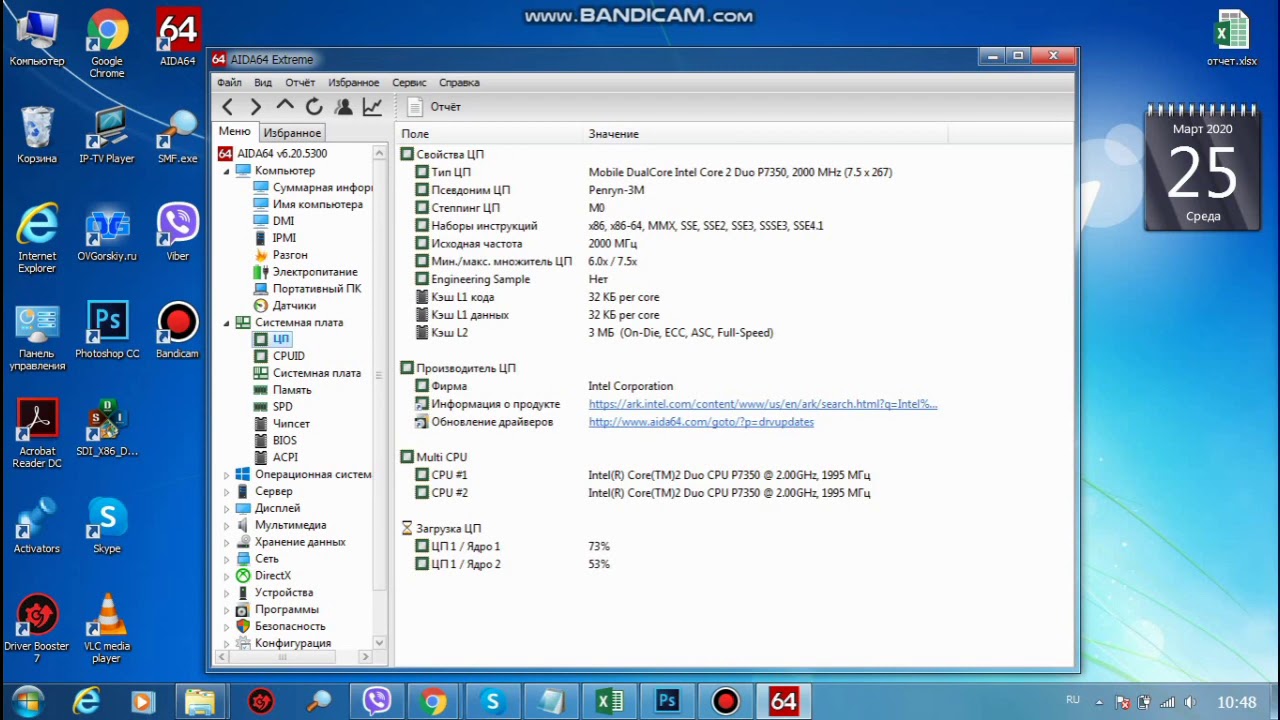Image resolution: width=1280 pixels, height=720 pixels.
Task: Expand the Мультимедиа tree node
Action: coord(226,526)
